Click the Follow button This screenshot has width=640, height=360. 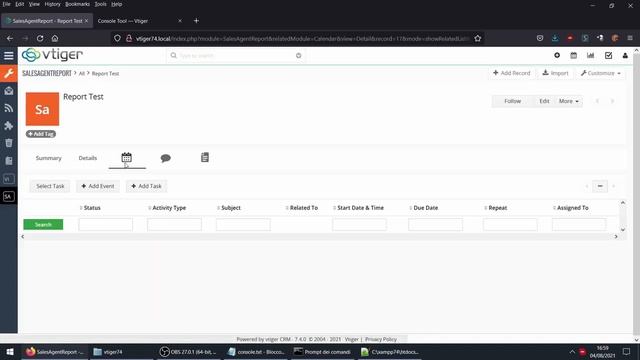point(512,101)
